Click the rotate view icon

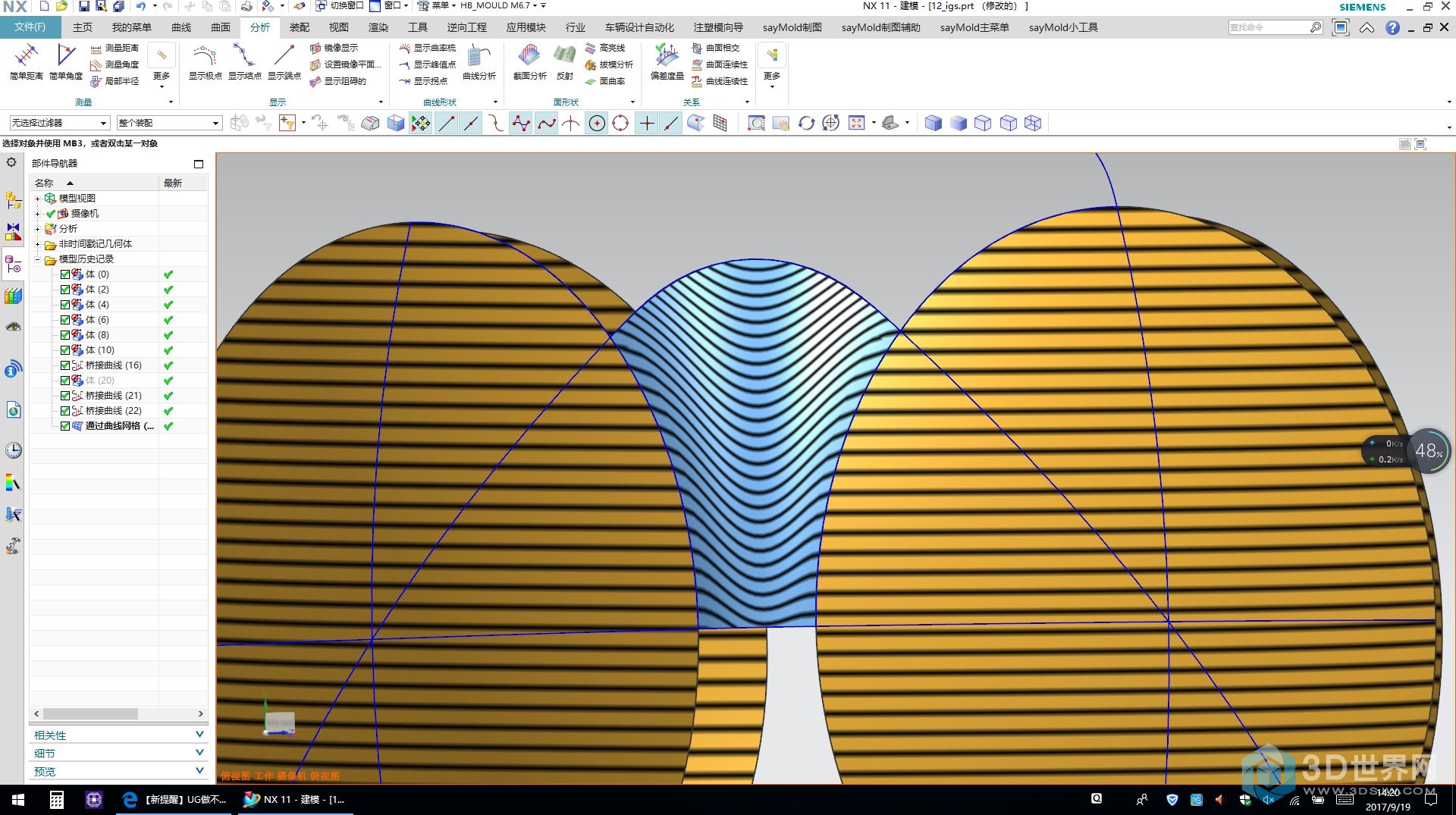click(x=806, y=123)
